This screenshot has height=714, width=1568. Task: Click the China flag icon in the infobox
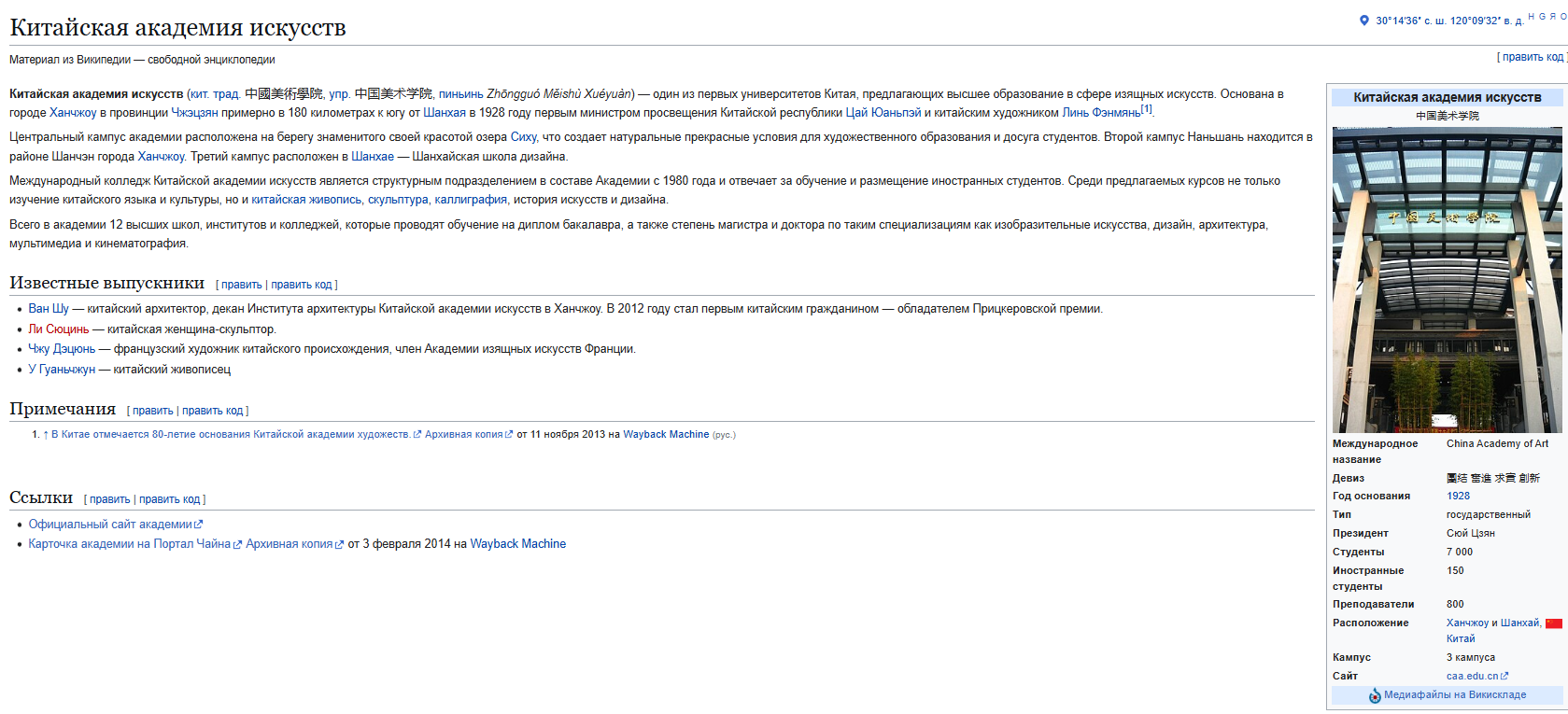[1554, 623]
